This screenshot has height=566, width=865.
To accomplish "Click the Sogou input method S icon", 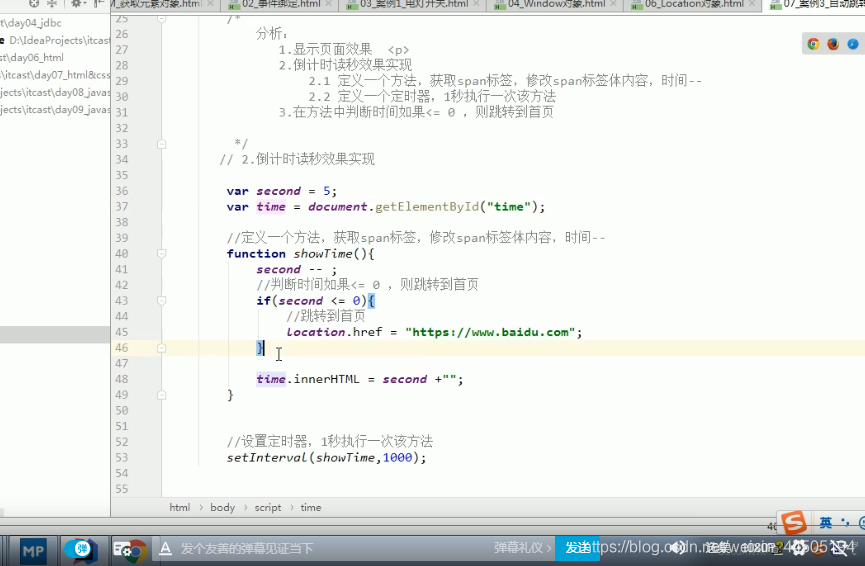I will click(x=793, y=522).
